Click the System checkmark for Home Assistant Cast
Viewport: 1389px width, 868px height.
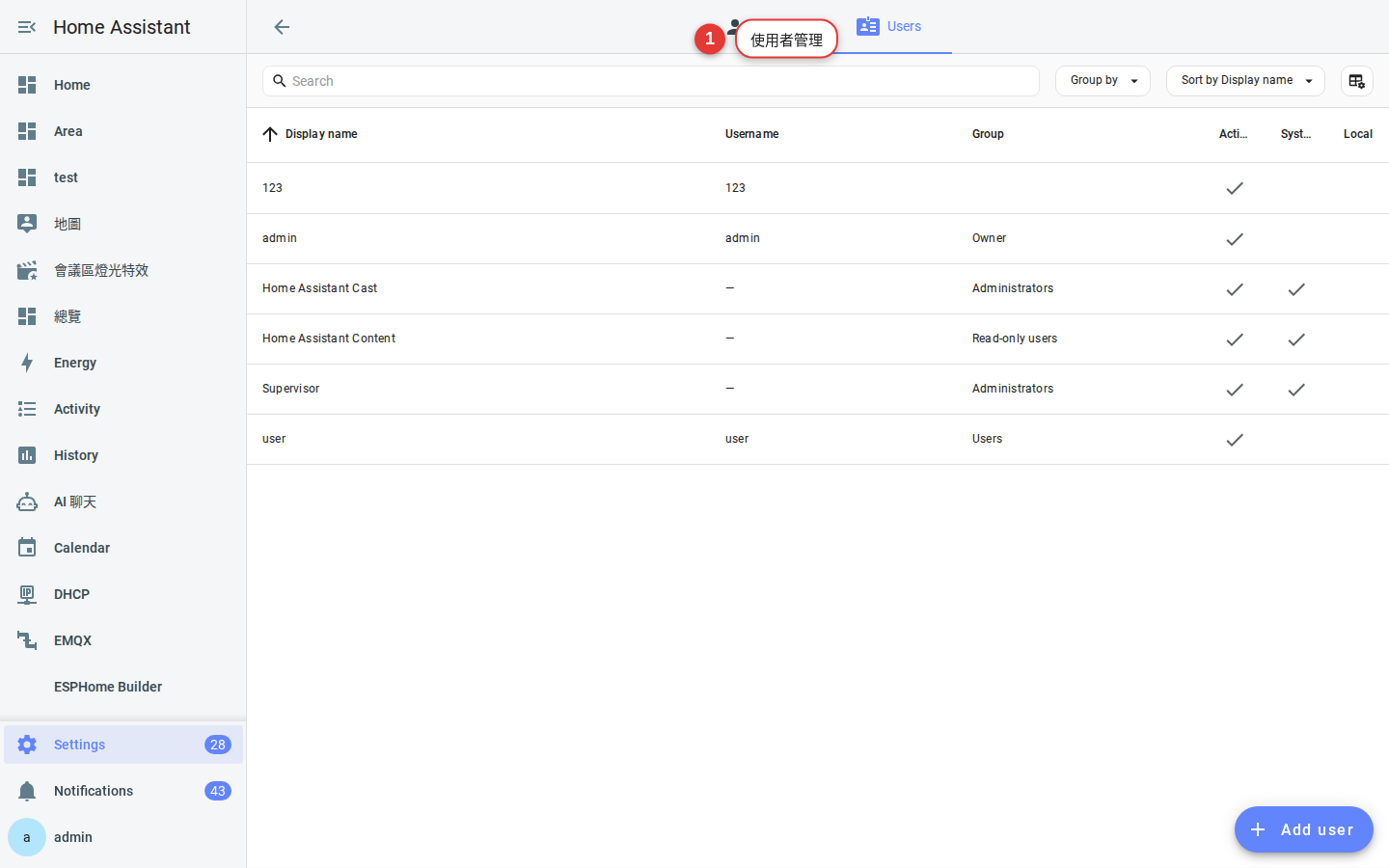click(x=1296, y=288)
